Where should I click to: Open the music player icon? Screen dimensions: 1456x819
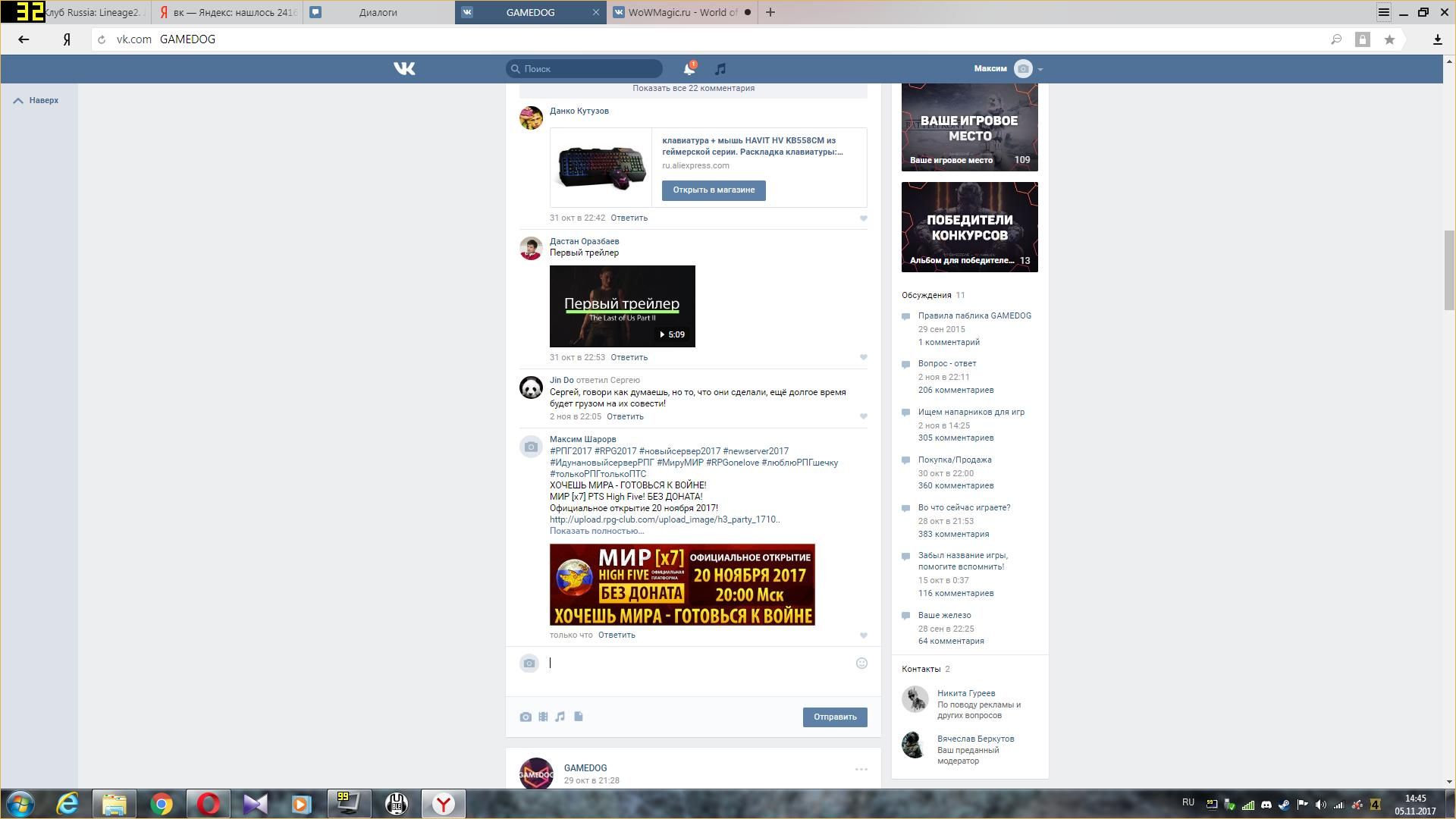click(x=720, y=69)
